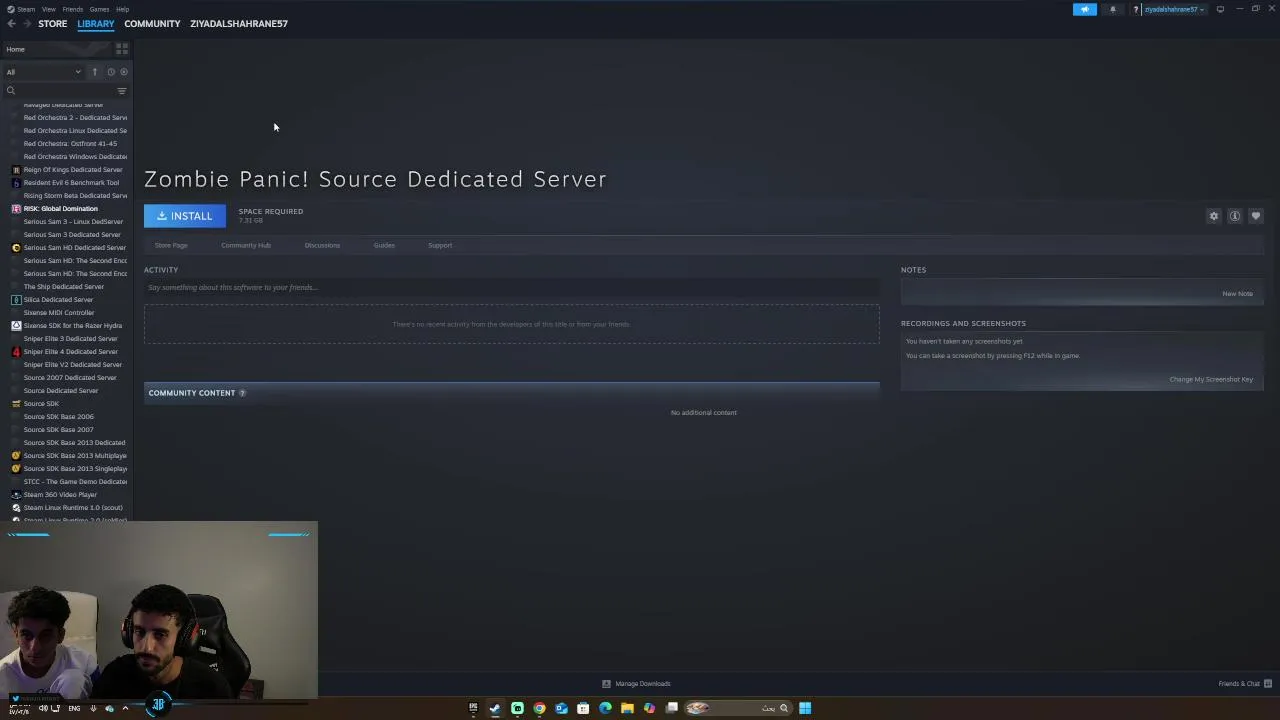
Task: Select Sniper Elite 4 Dedicated Server
Action: pyautogui.click(x=70, y=352)
